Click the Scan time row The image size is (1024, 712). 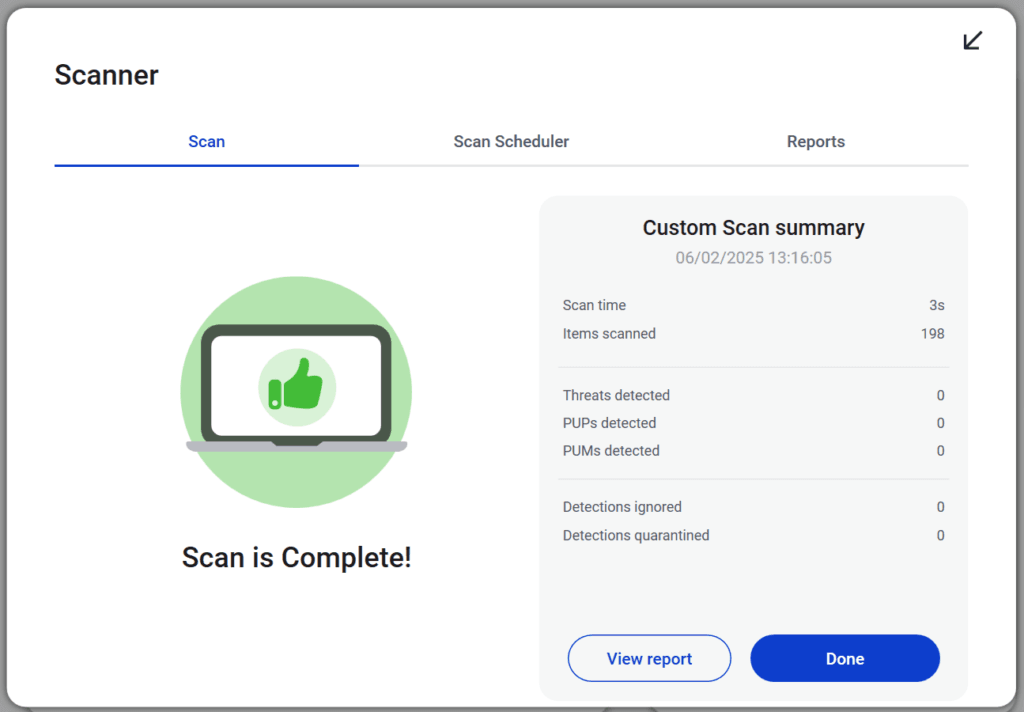[x=594, y=305]
